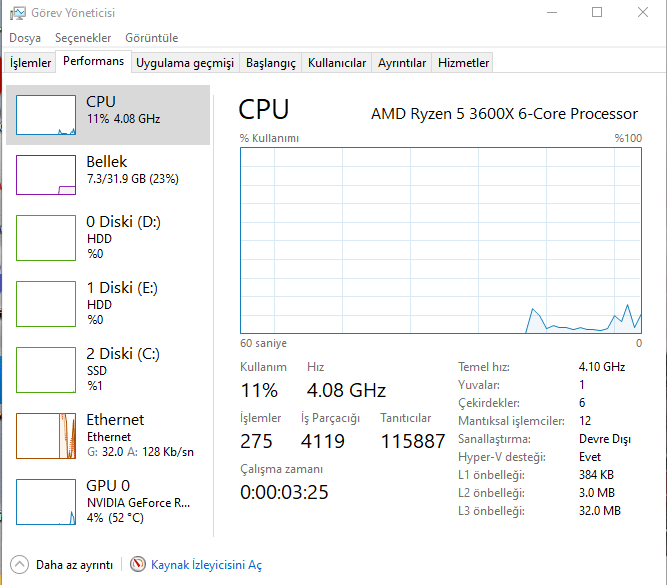Select the CPU usage mini graph thumbnail
Viewport: 667px width, 585px height.
pyautogui.click(x=46, y=116)
